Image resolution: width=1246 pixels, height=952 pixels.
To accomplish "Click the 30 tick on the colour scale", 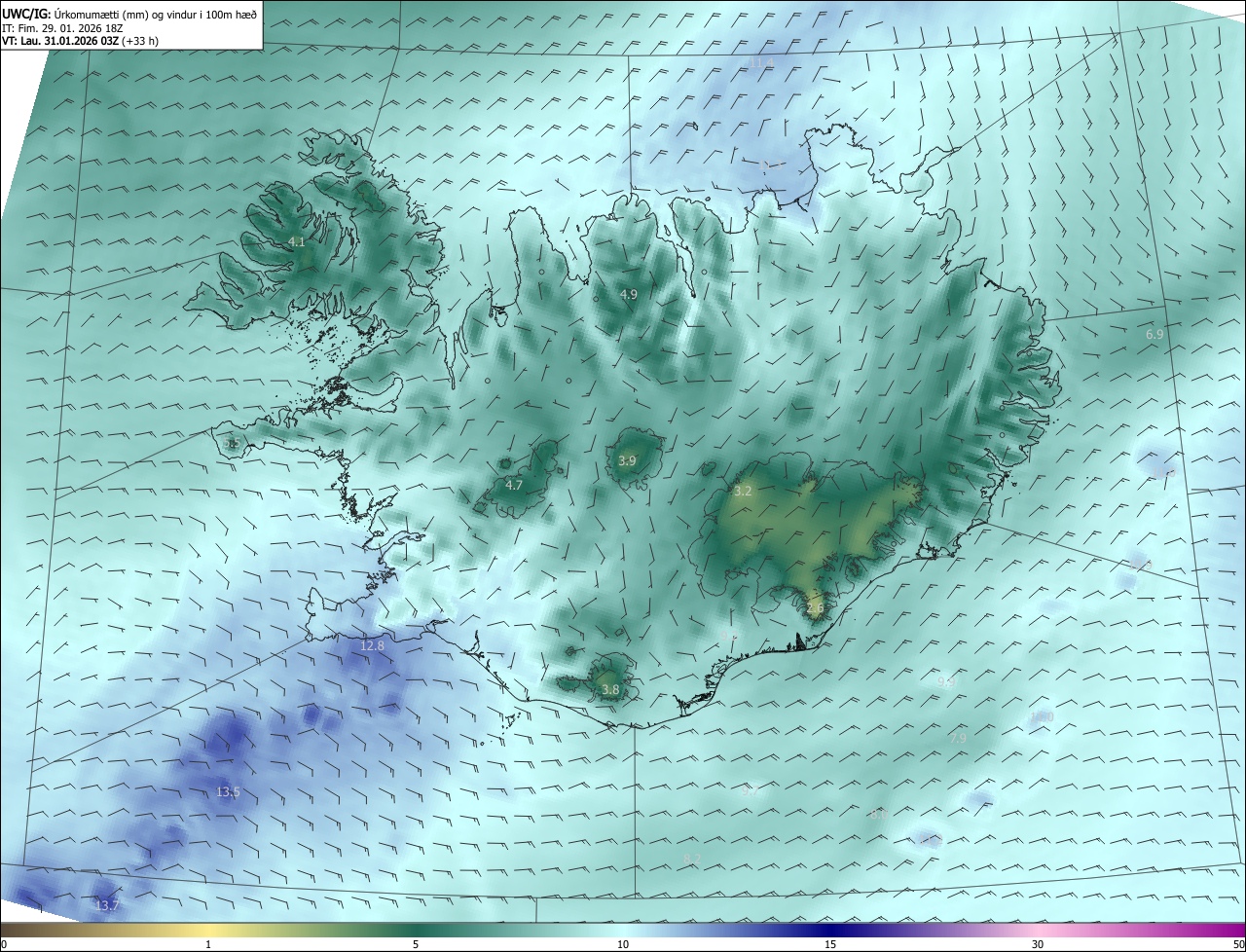I will pos(1038,944).
